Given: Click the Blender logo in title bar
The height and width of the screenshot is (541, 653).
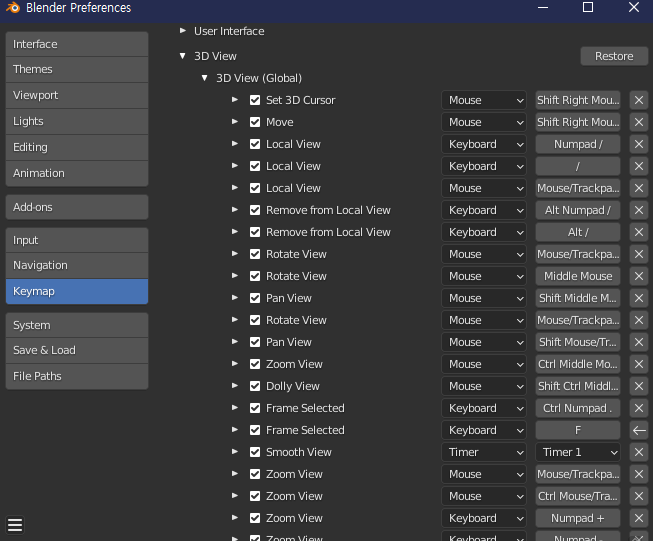Looking at the screenshot, I should click(x=13, y=7).
